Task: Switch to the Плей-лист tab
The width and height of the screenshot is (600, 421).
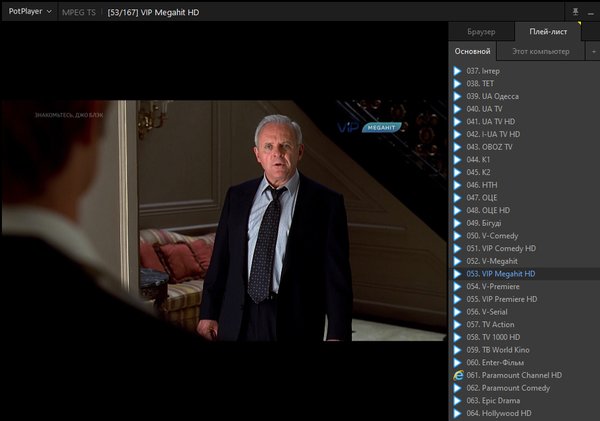Action: tap(548, 32)
